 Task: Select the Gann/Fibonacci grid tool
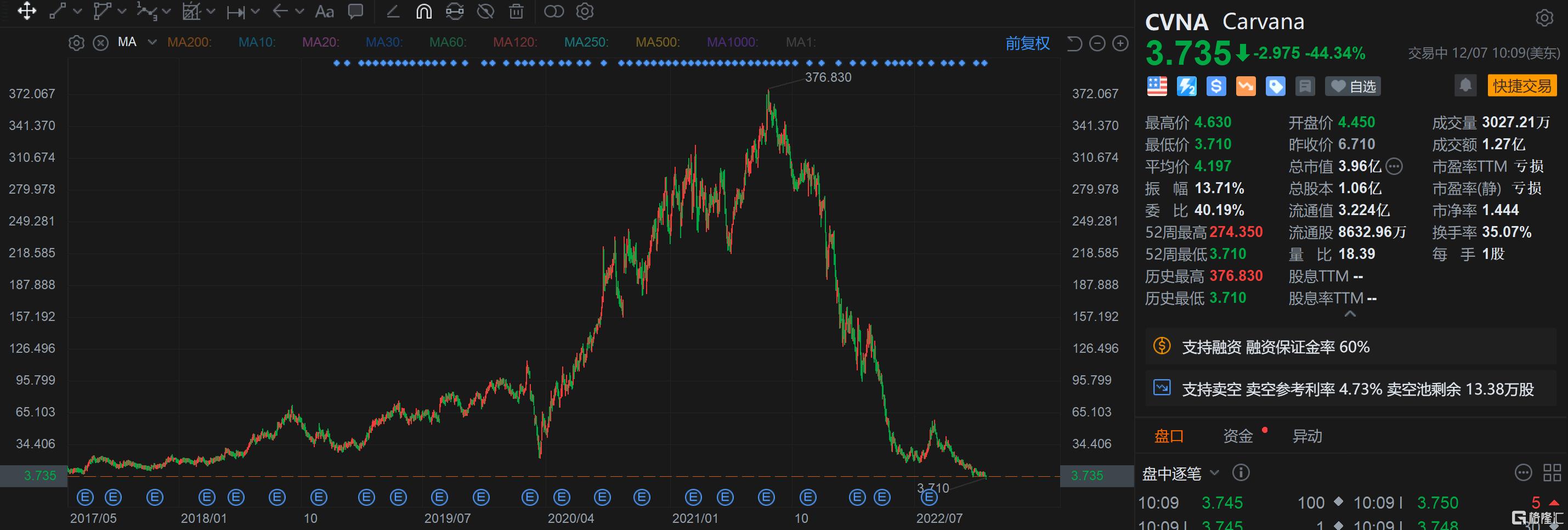tap(191, 11)
